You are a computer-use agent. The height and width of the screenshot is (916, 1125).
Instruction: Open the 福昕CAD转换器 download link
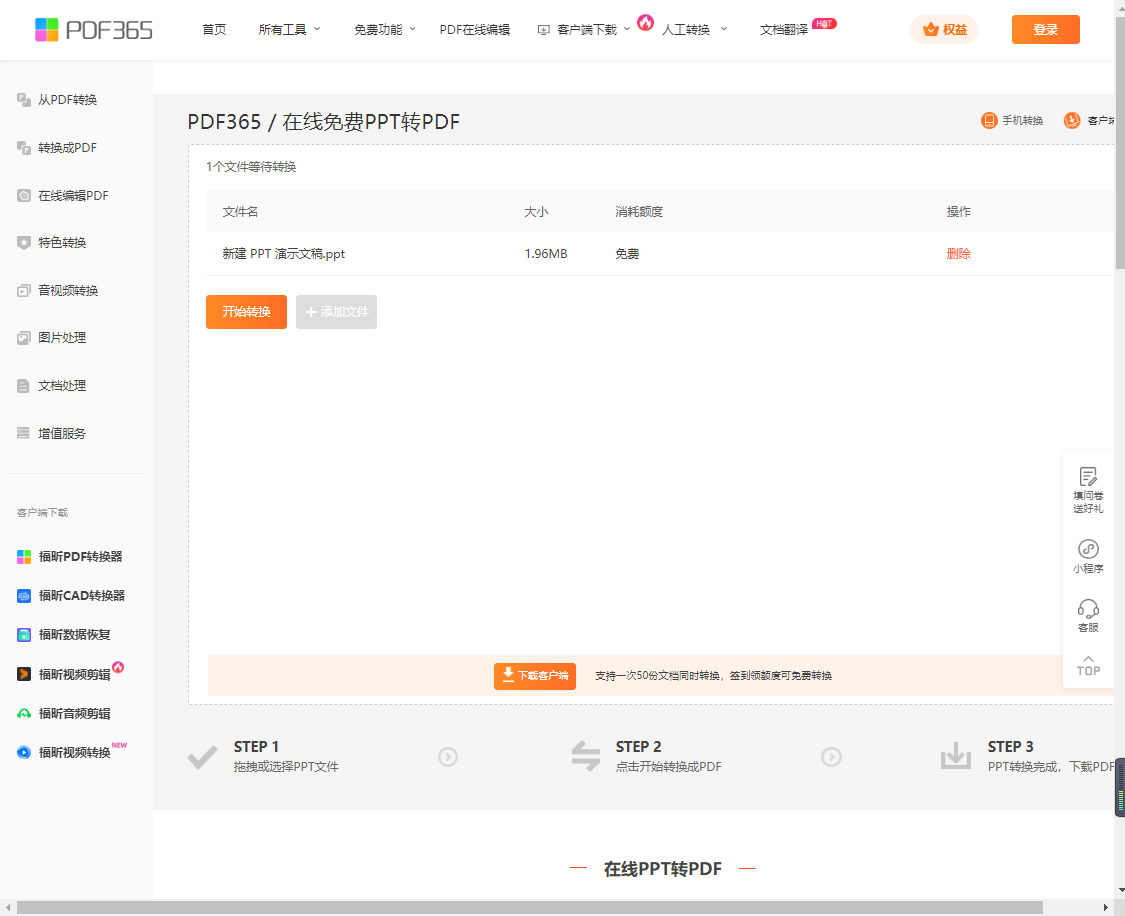tap(82, 595)
